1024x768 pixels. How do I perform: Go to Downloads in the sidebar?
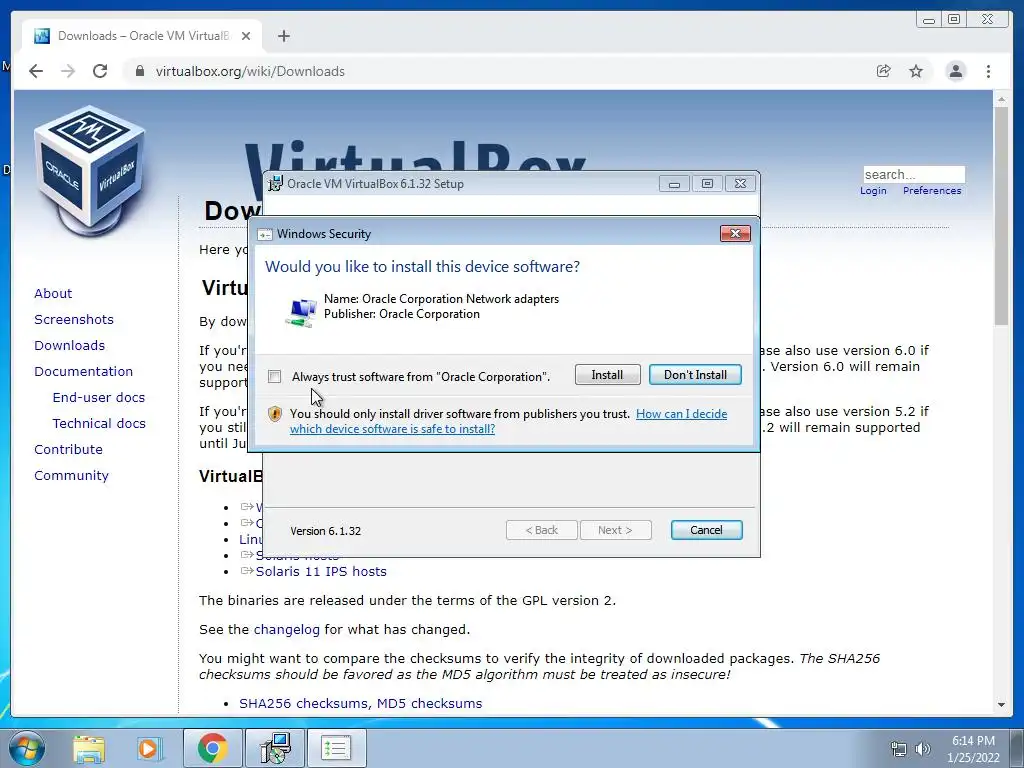[69, 345]
